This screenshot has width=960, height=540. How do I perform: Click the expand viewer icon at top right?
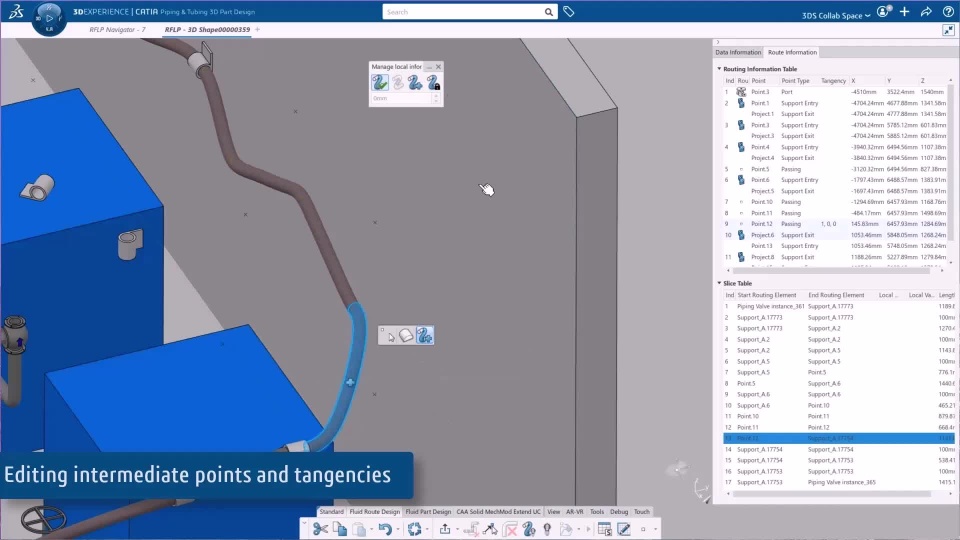point(948,30)
